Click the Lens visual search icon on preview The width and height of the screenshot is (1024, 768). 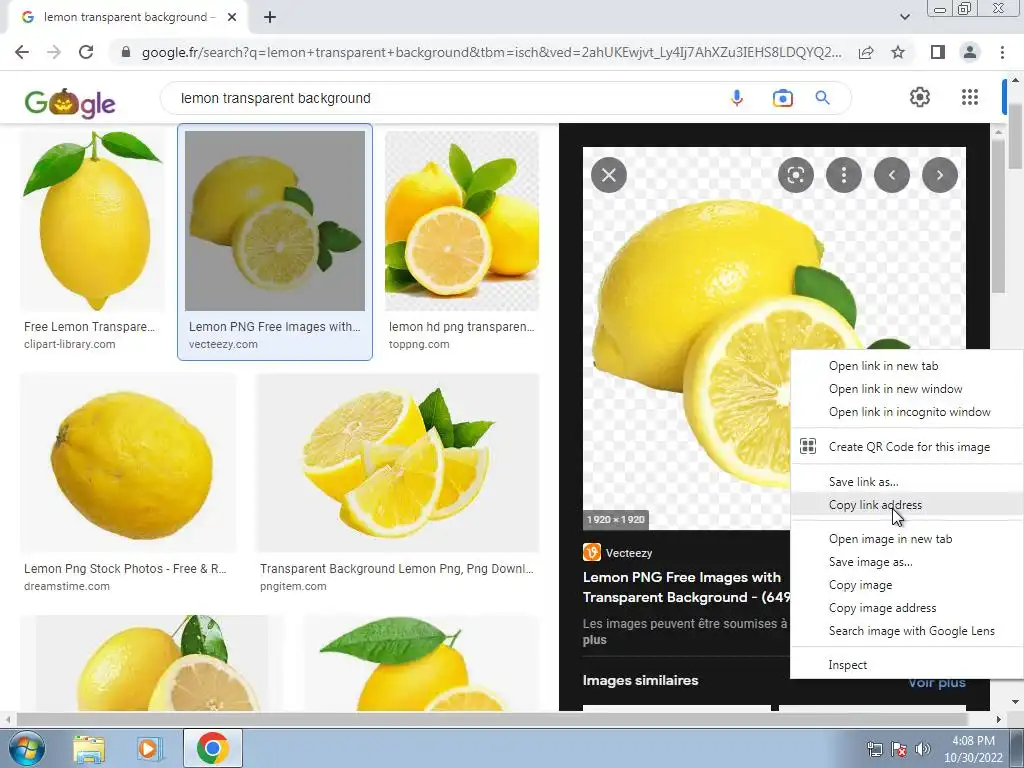[795, 175]
